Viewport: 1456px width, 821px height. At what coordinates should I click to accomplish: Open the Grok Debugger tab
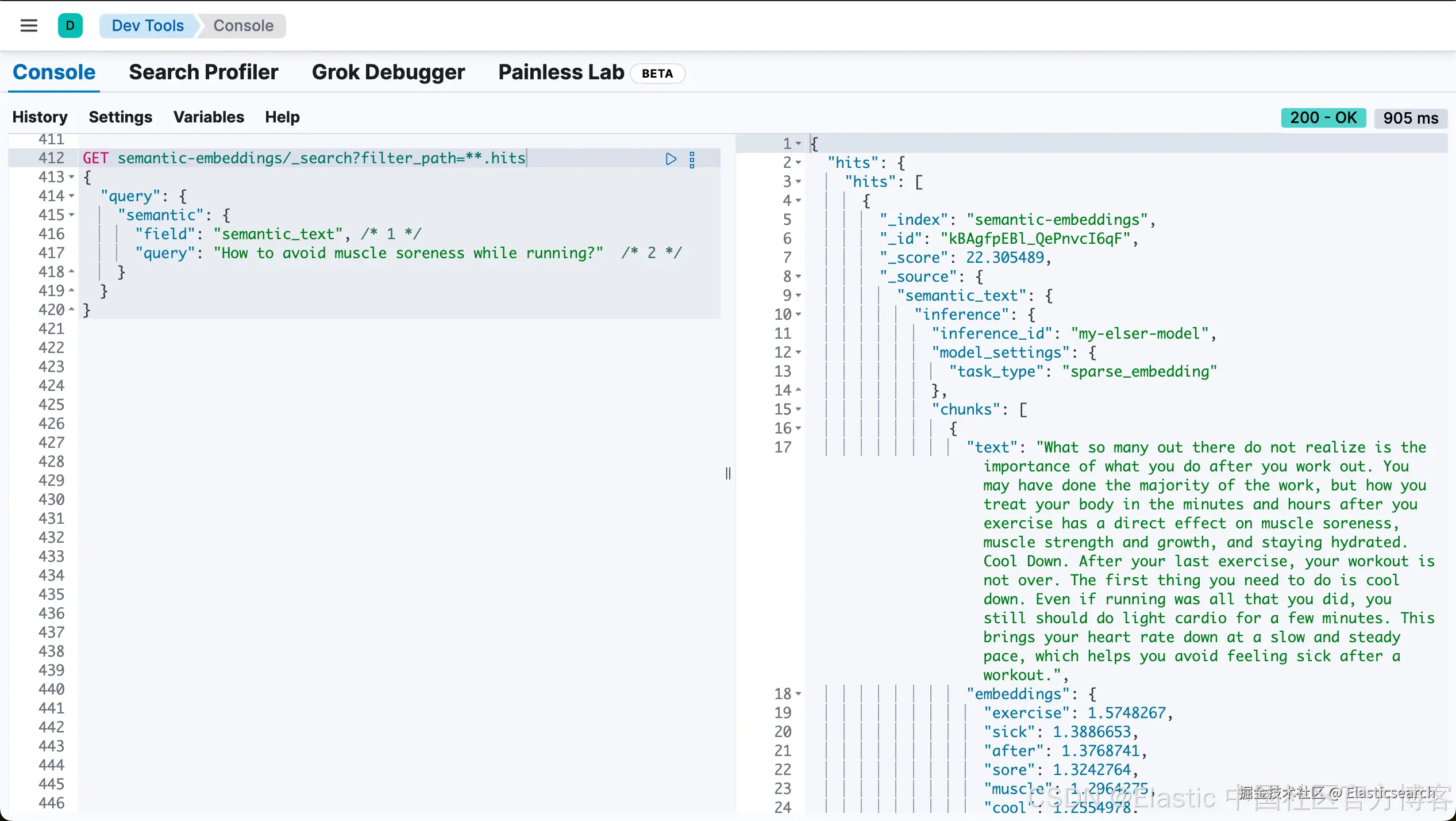(388, 72)
